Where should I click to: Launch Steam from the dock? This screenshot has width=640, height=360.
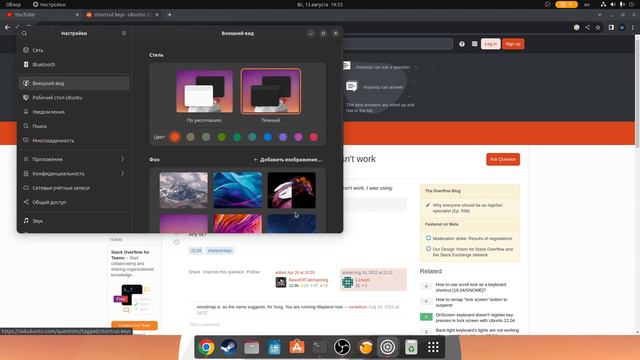coord(229,347)
